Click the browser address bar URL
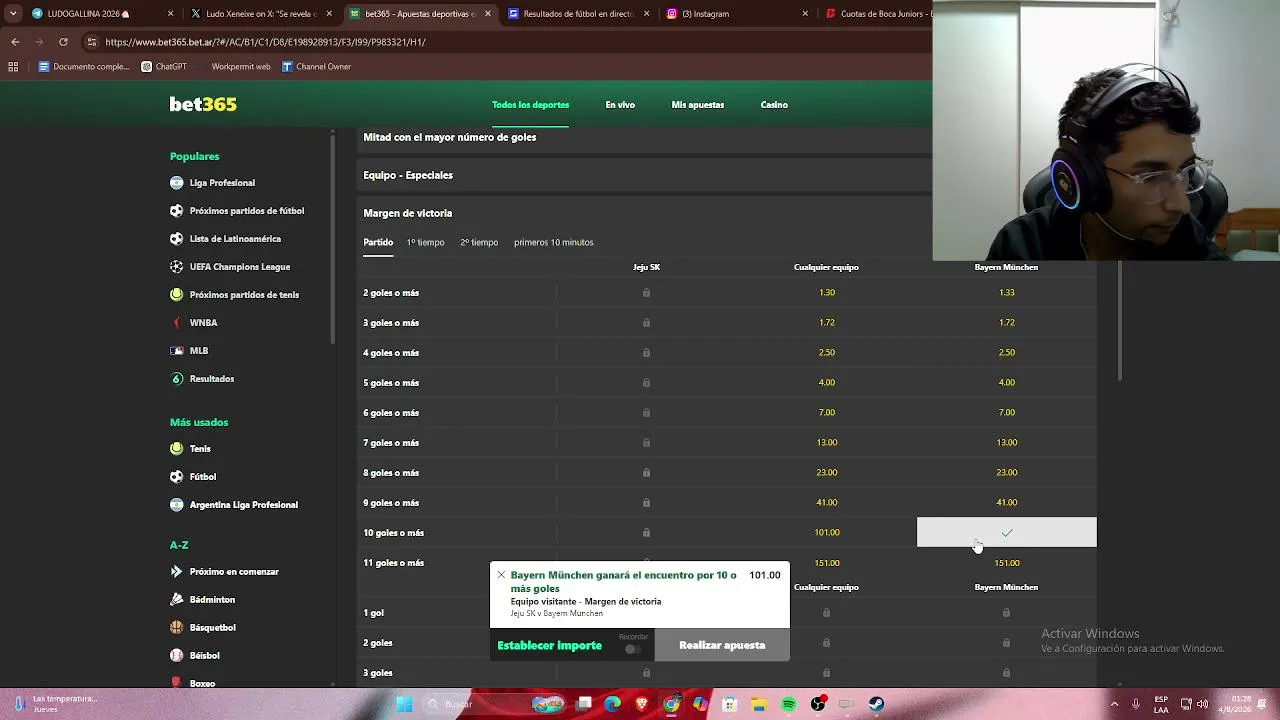The height and width of the screenshot is (720, 1280). (265, 42)
